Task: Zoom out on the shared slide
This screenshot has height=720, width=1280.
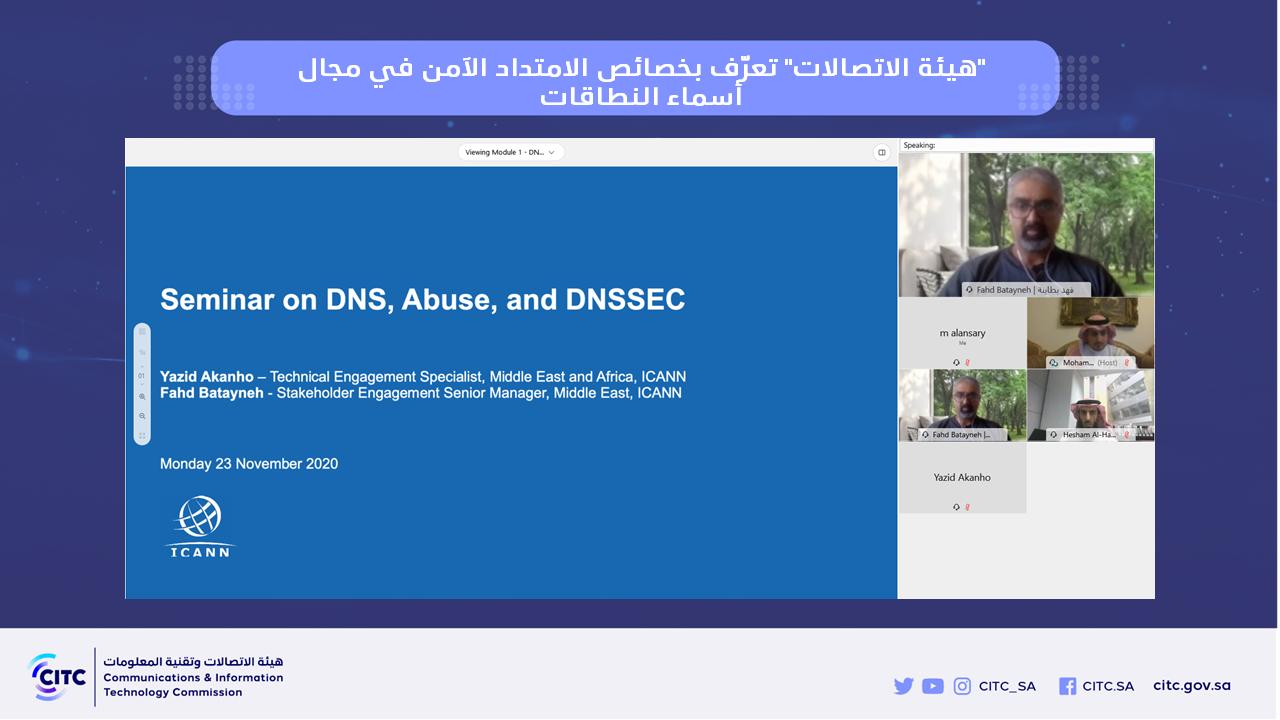Action: click(142, 416)
